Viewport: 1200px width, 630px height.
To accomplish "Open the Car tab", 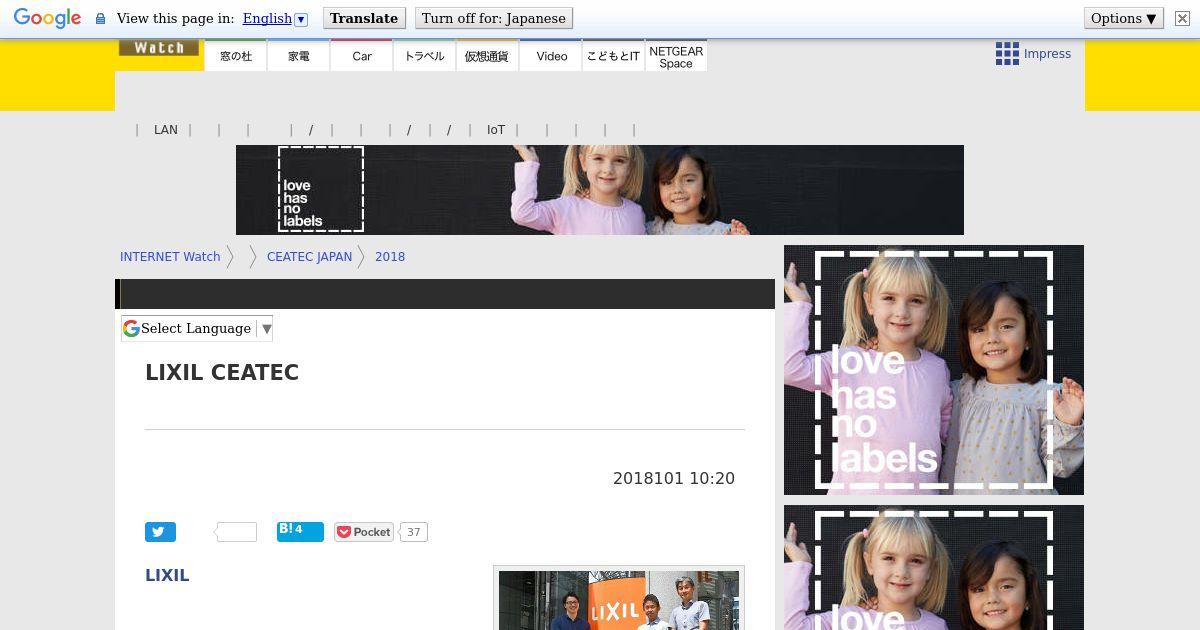I will click(x=362, y=56).
